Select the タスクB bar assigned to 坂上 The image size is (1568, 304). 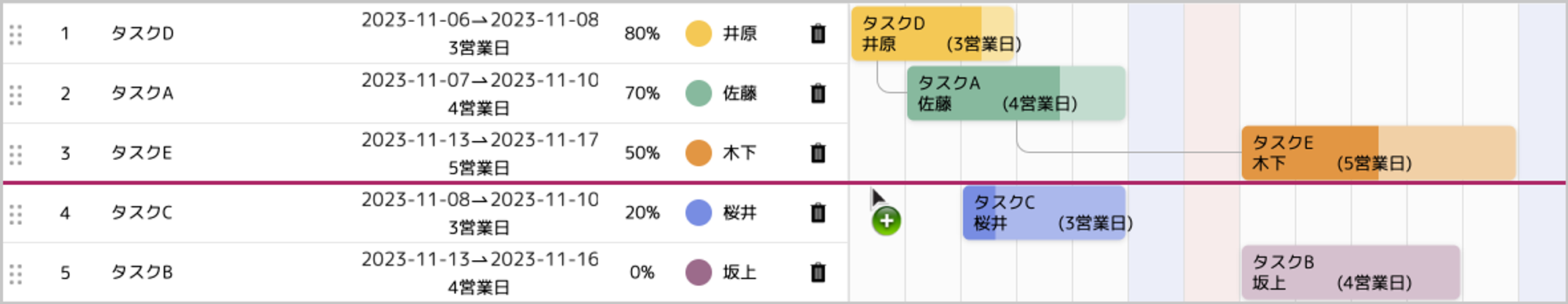[1351, 273]
